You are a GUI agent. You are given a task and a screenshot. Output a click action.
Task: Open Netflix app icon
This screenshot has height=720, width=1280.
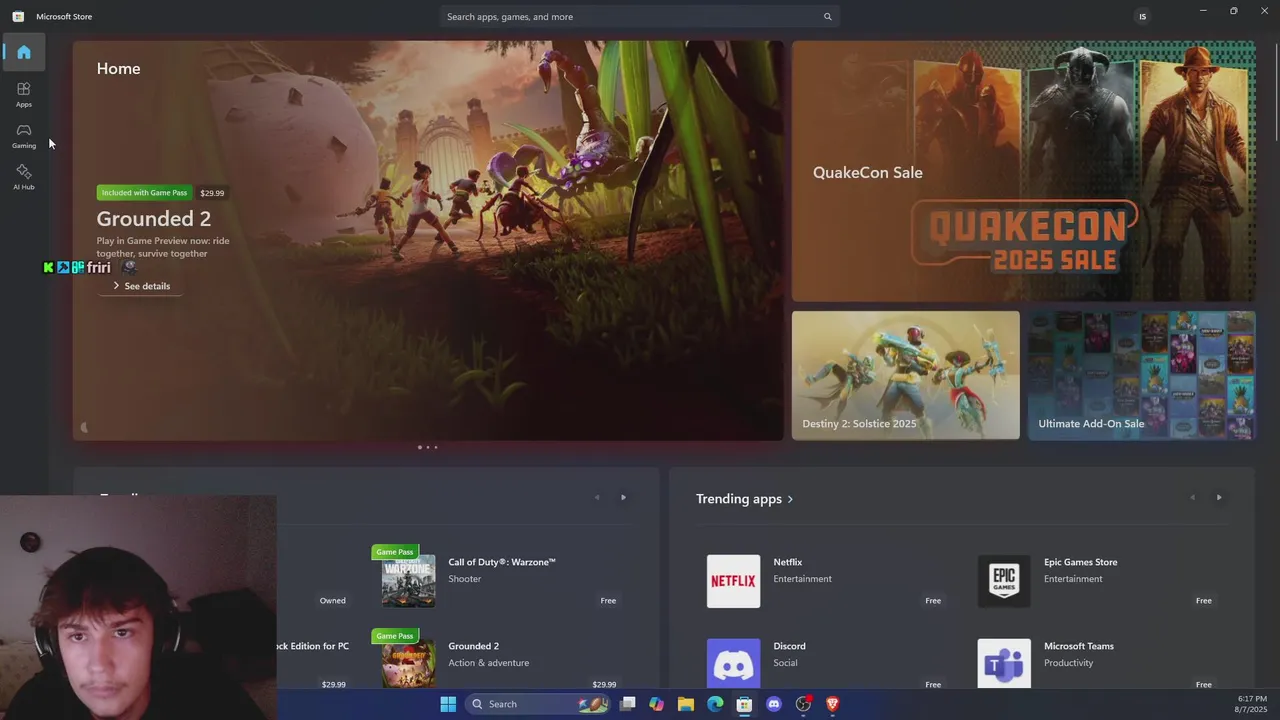coord(733,581)
